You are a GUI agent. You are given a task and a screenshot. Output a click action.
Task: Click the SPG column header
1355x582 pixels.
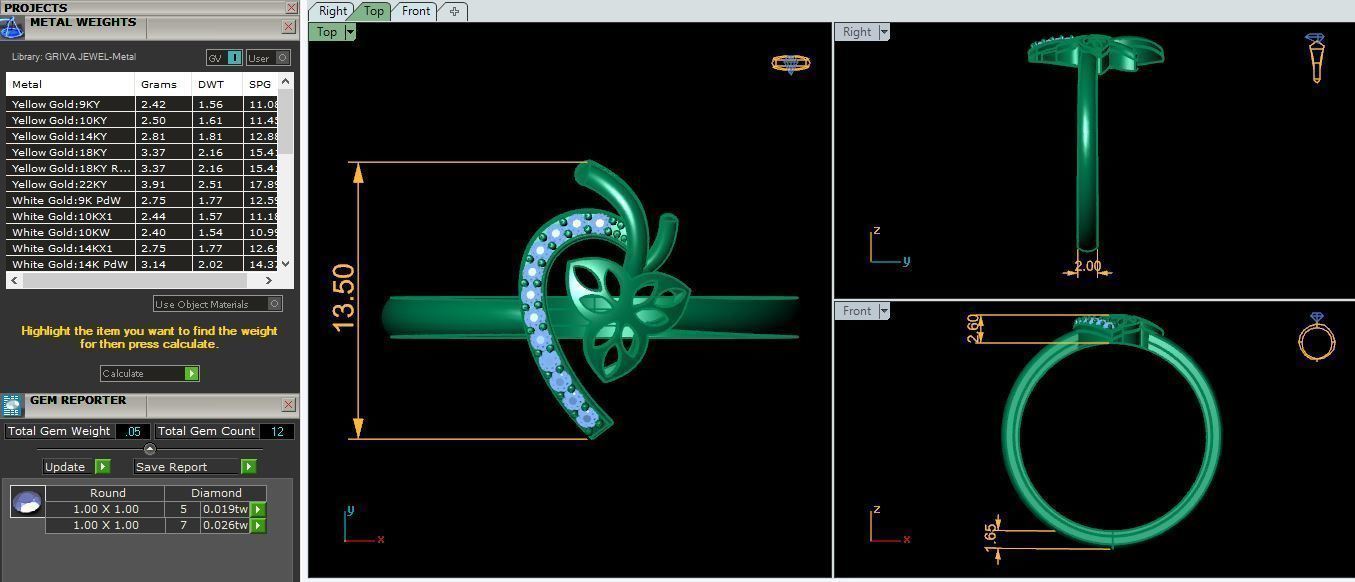point(260,84)
